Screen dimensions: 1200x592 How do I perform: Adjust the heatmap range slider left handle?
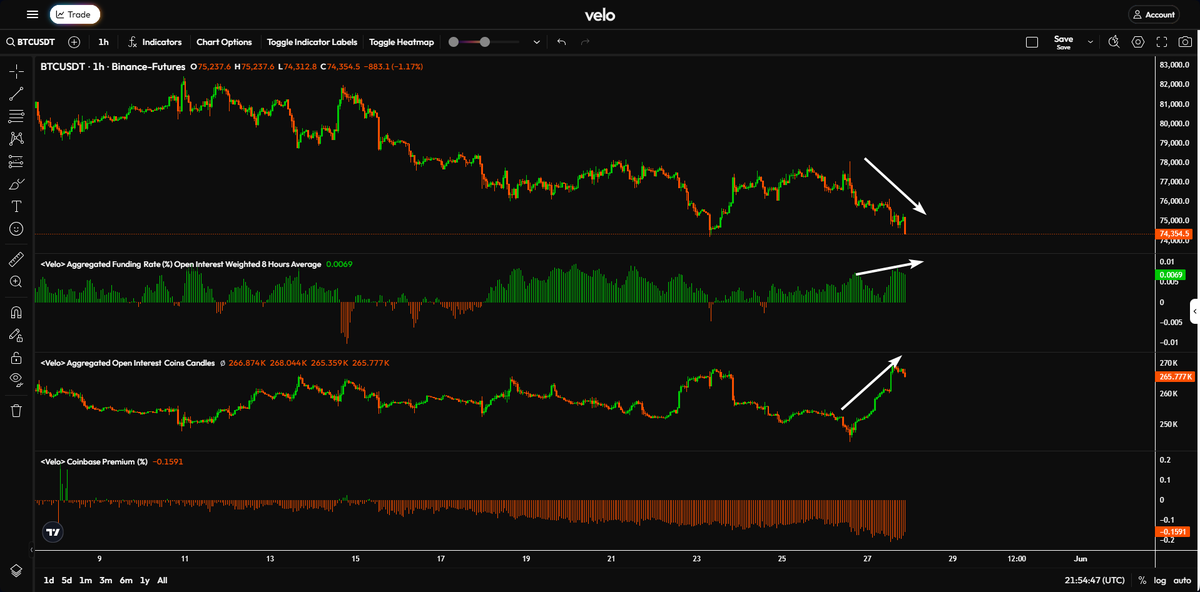(454, 42)
